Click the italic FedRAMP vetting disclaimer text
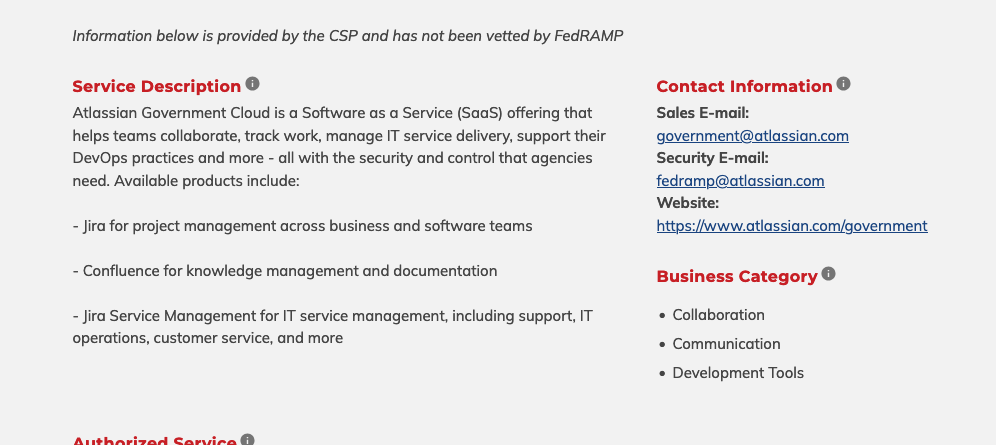 point(347,36)
